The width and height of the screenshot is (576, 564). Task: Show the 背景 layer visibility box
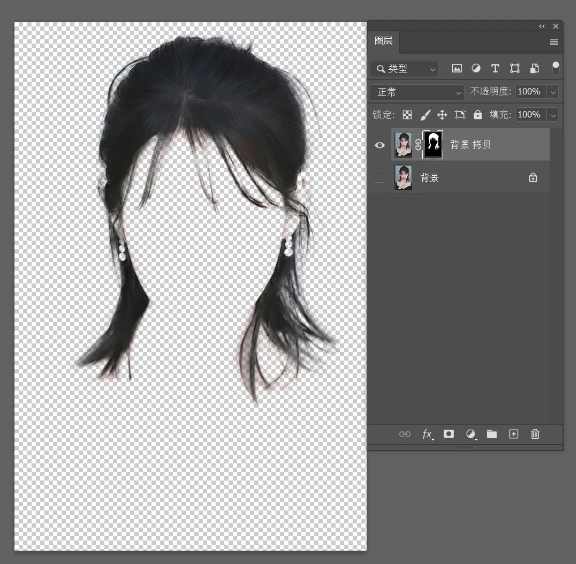tap(379, 178)
